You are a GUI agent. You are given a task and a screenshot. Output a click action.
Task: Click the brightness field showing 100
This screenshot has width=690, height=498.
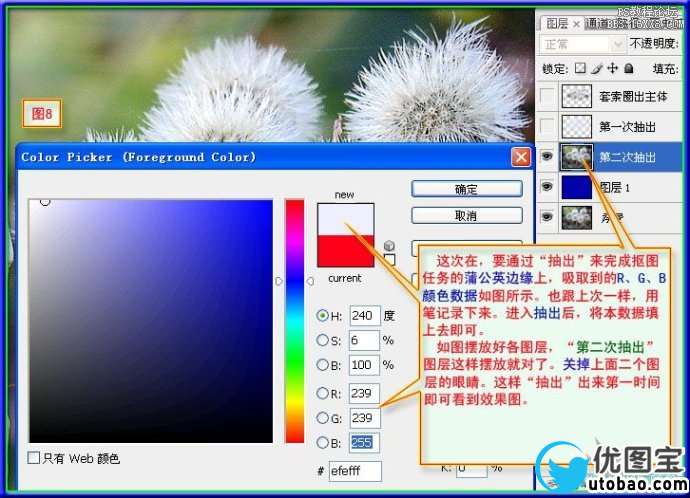click(365, 365)
